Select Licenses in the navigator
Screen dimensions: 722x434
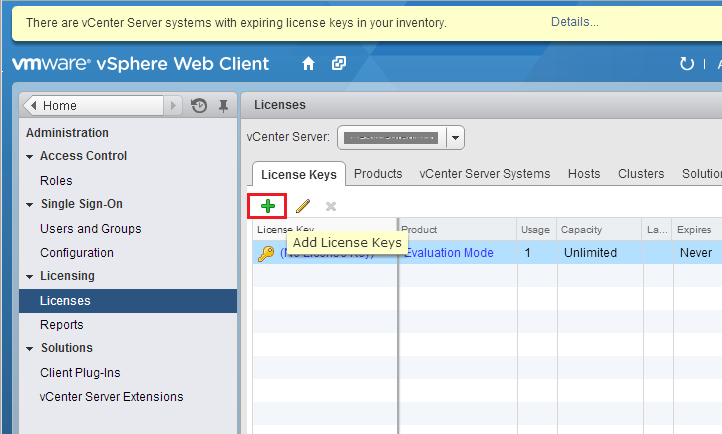(128, 301)
